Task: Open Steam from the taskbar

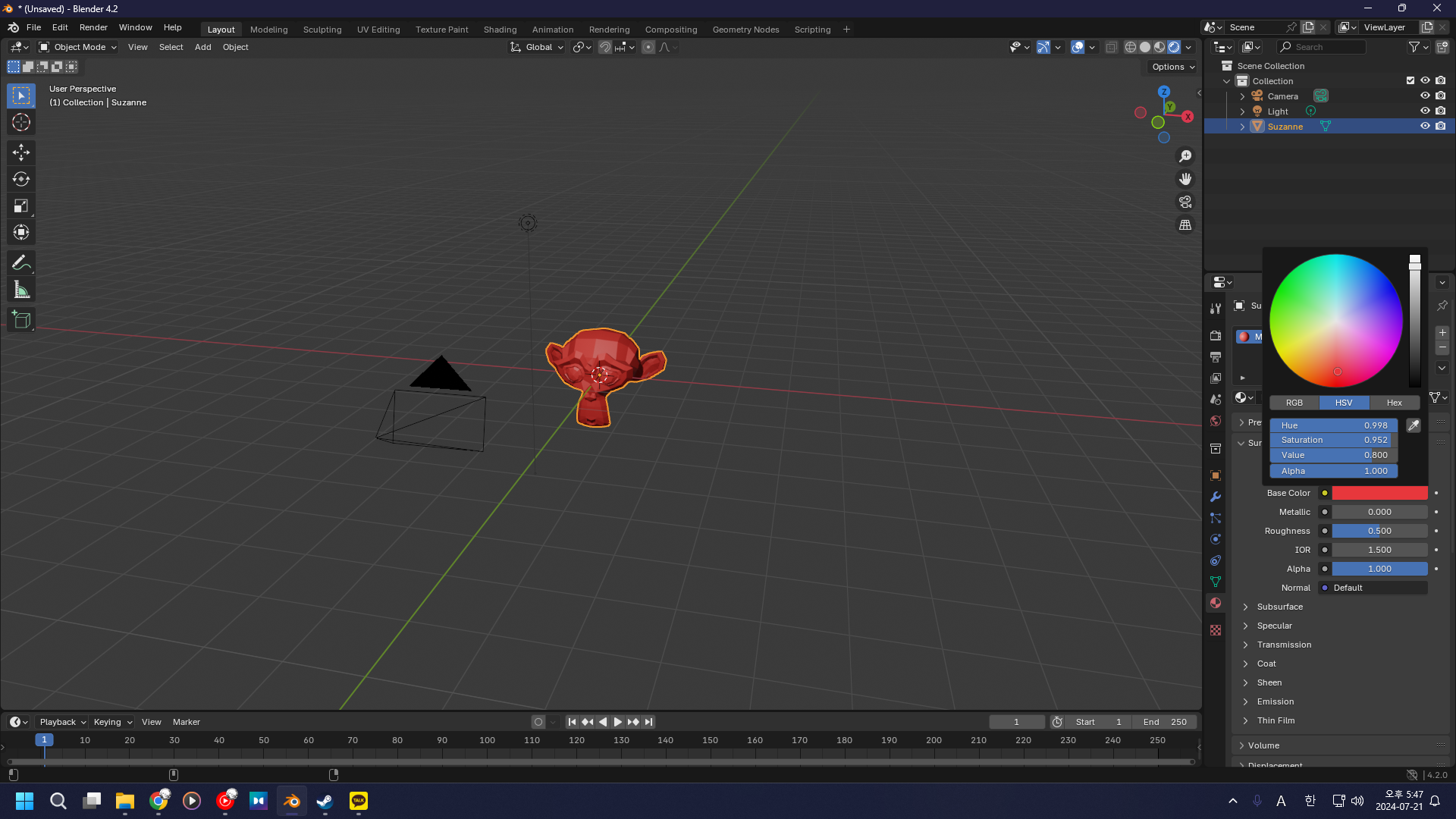Action: point(325,801)
